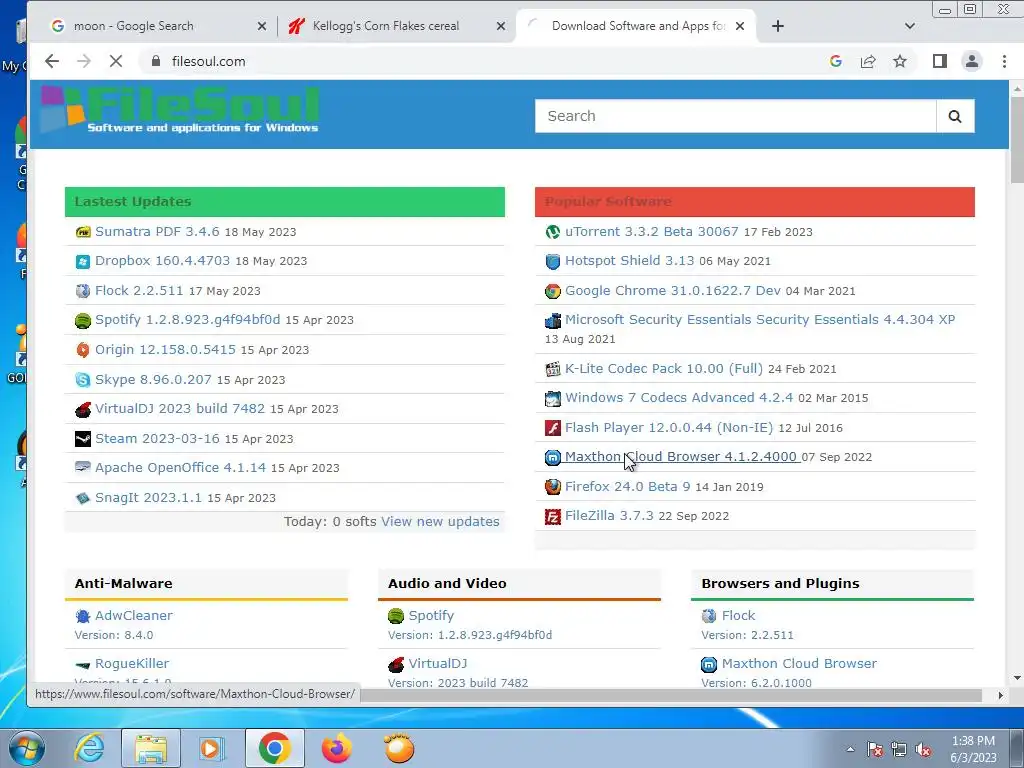Launch Internet Explorer from taskbar
The height and width of the screenshot is (768, 1024).
89,748
